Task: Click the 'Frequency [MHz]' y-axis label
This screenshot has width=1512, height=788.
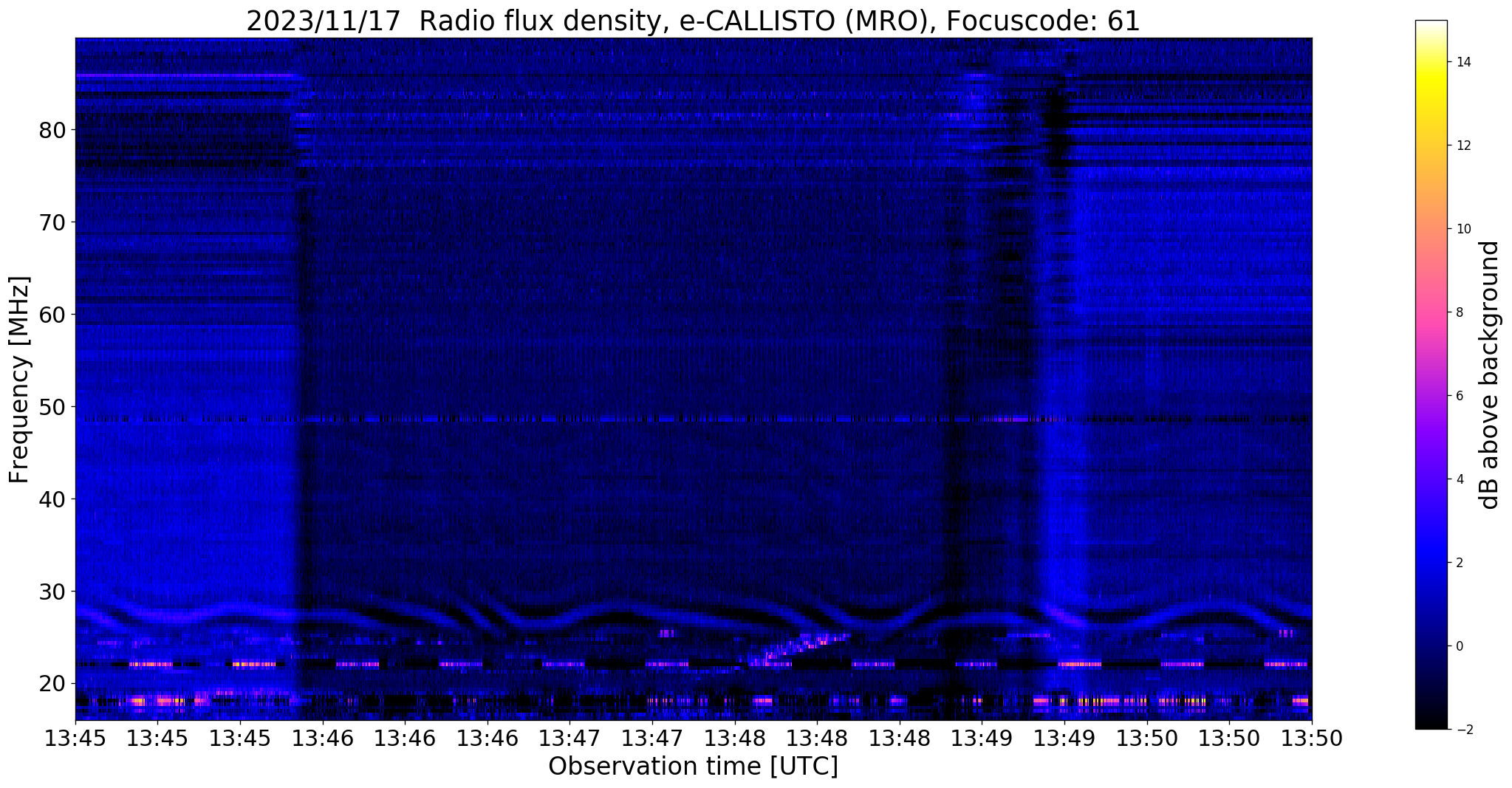Action: coord(20,380)
